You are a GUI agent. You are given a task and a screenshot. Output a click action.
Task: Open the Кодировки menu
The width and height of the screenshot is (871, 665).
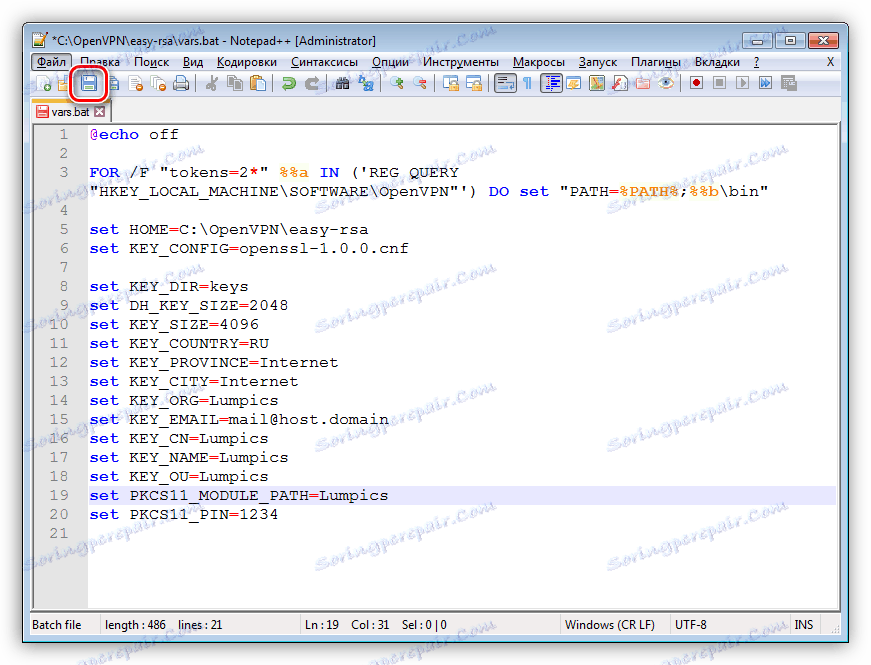point(247,62)
